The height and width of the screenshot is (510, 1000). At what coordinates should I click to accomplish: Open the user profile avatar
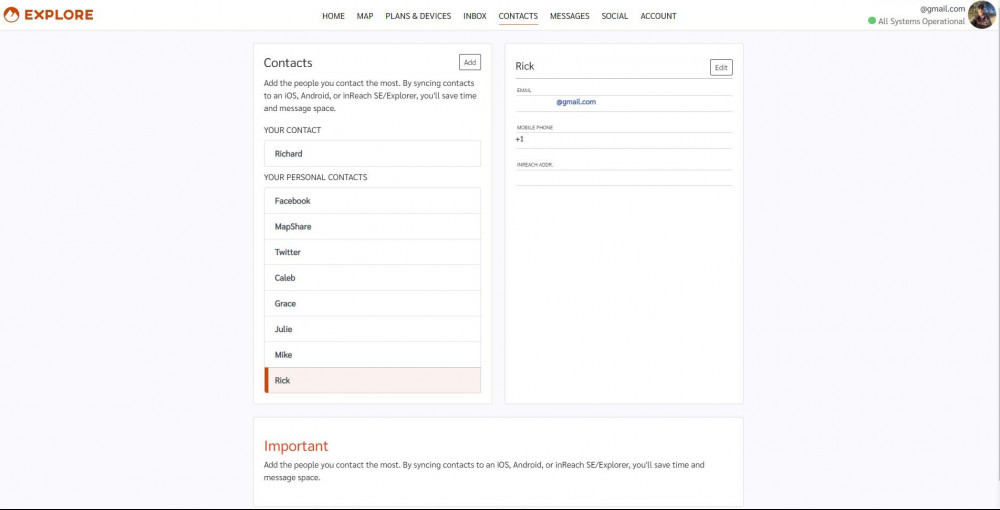(x=982, y=15)
